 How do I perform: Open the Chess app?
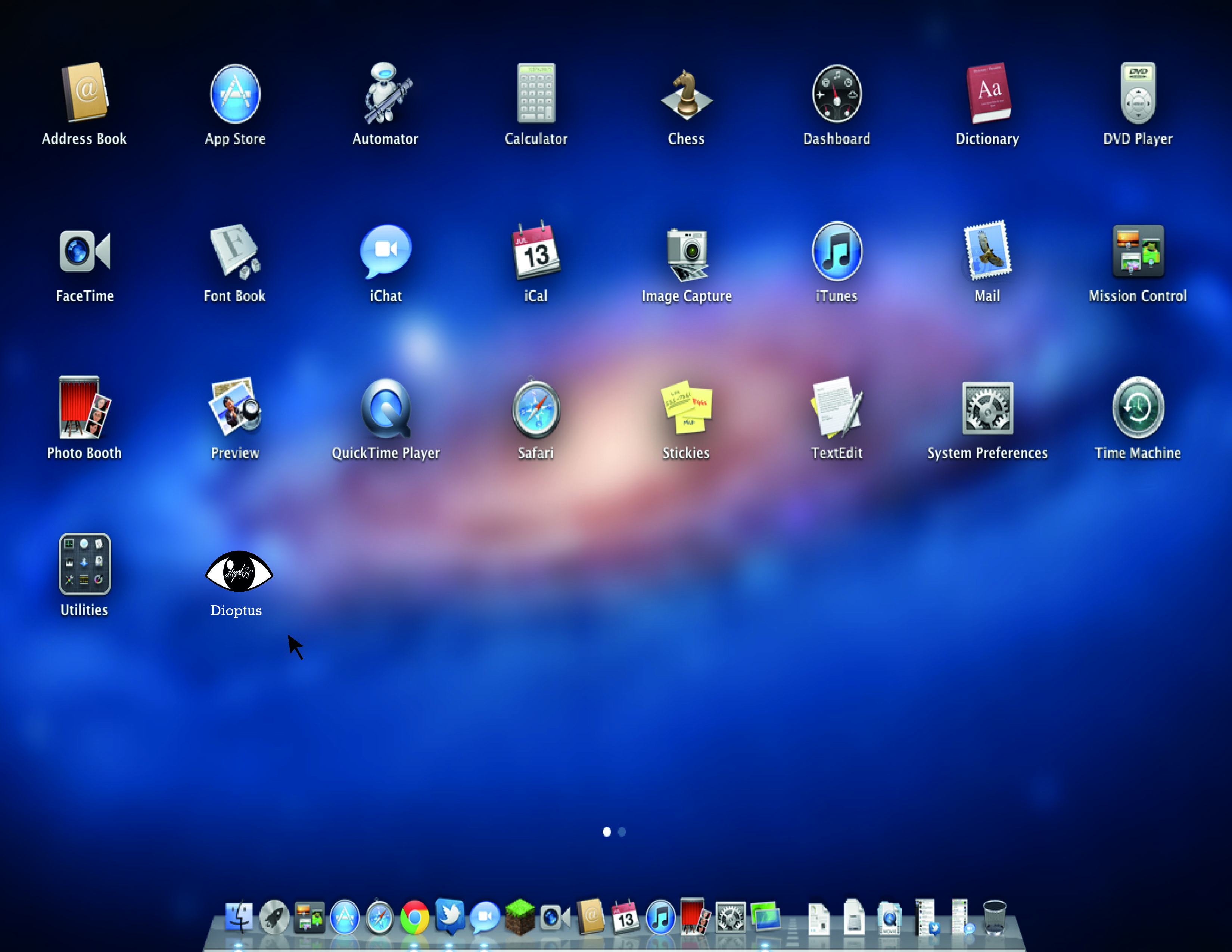pyautogui.click(x=686, y=94)
